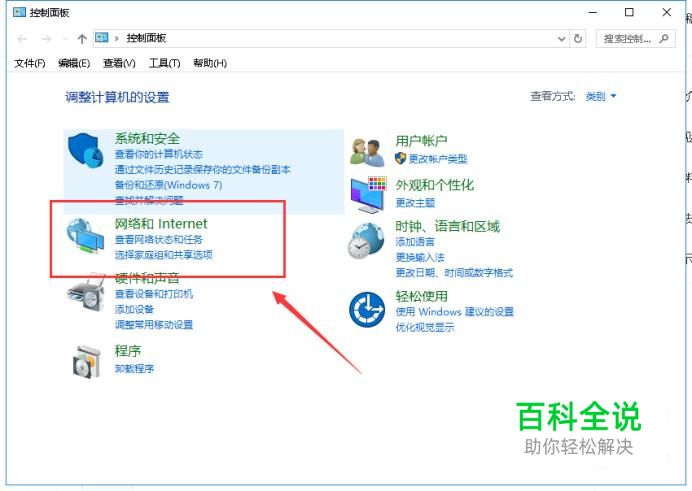Click 调整常用移动设置 link
The height and width of the screenshot is (491, 692).
click(x=154, y=325)
